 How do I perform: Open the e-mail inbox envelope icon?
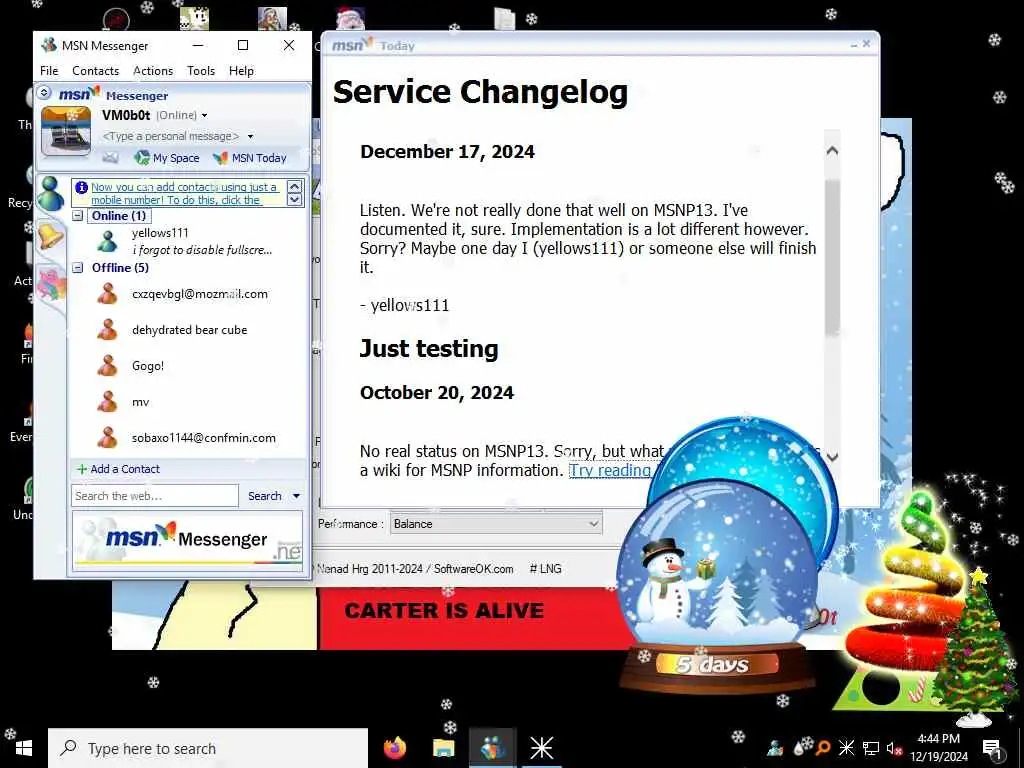(x=110, y=157)
